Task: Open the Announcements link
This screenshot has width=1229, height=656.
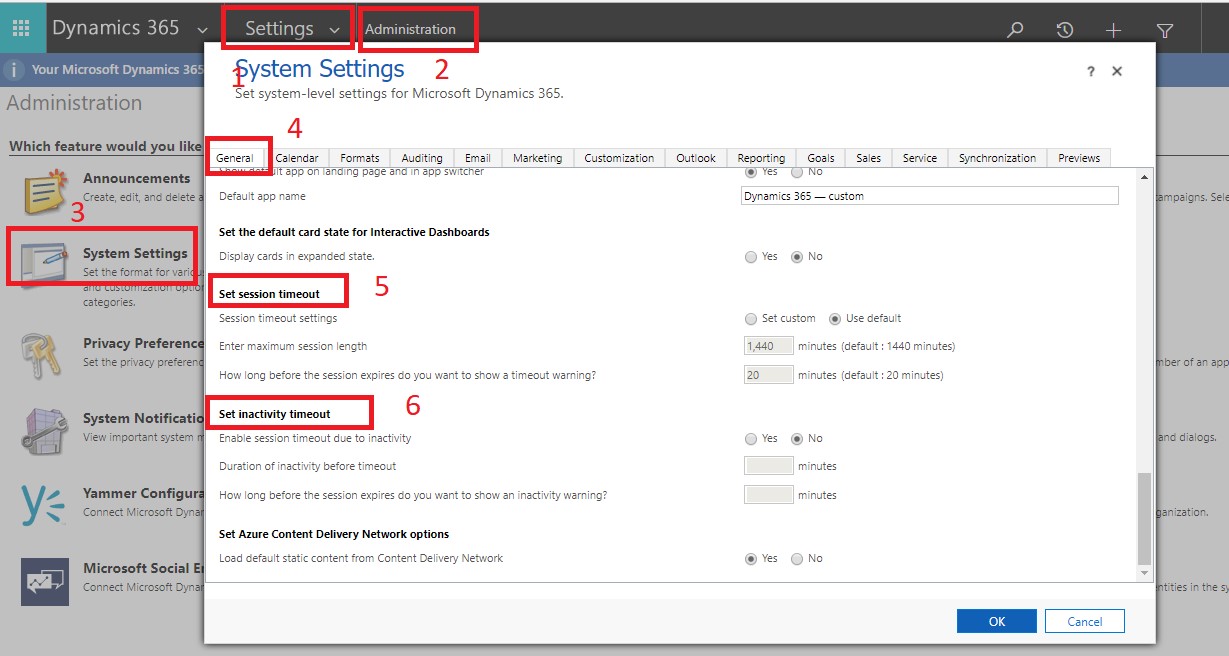Action: (x=137, y=179)
